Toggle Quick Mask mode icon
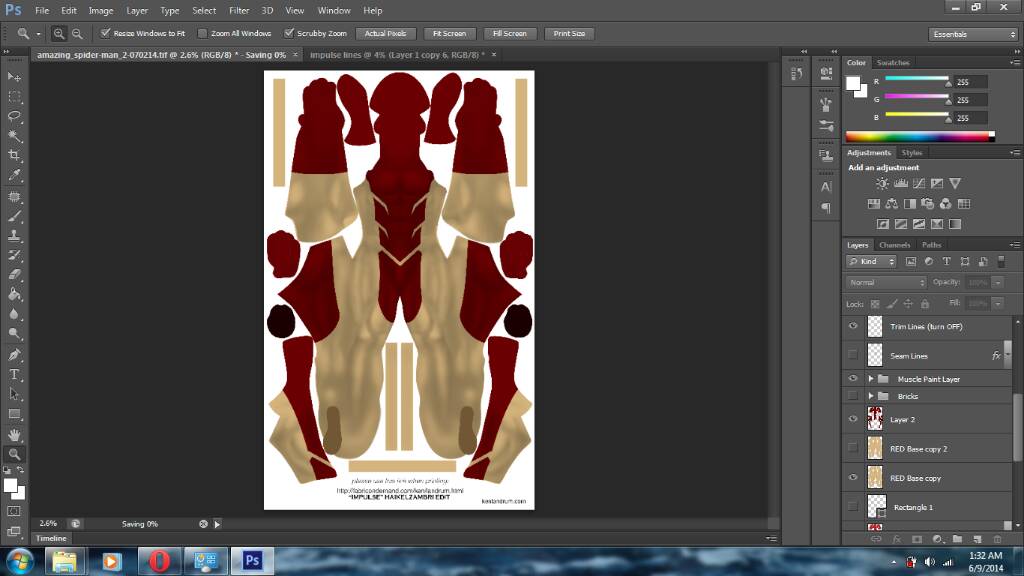Image resolution: width=1024 pixels, height=576 pixels. [14, 511]
